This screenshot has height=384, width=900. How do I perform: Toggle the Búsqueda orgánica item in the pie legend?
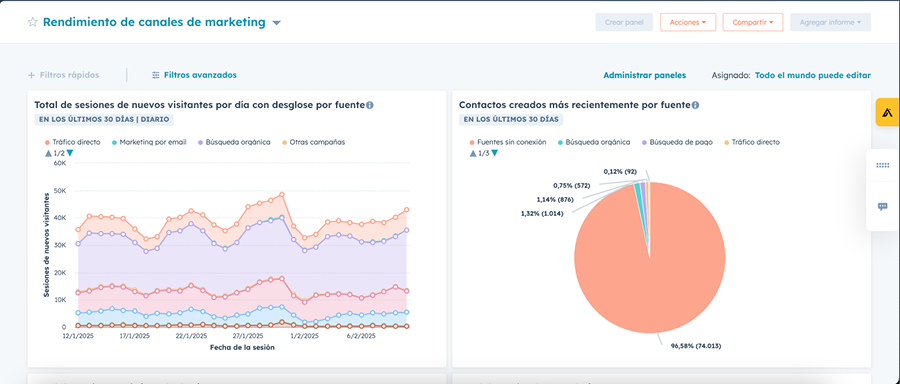click(x=593, y=142)
